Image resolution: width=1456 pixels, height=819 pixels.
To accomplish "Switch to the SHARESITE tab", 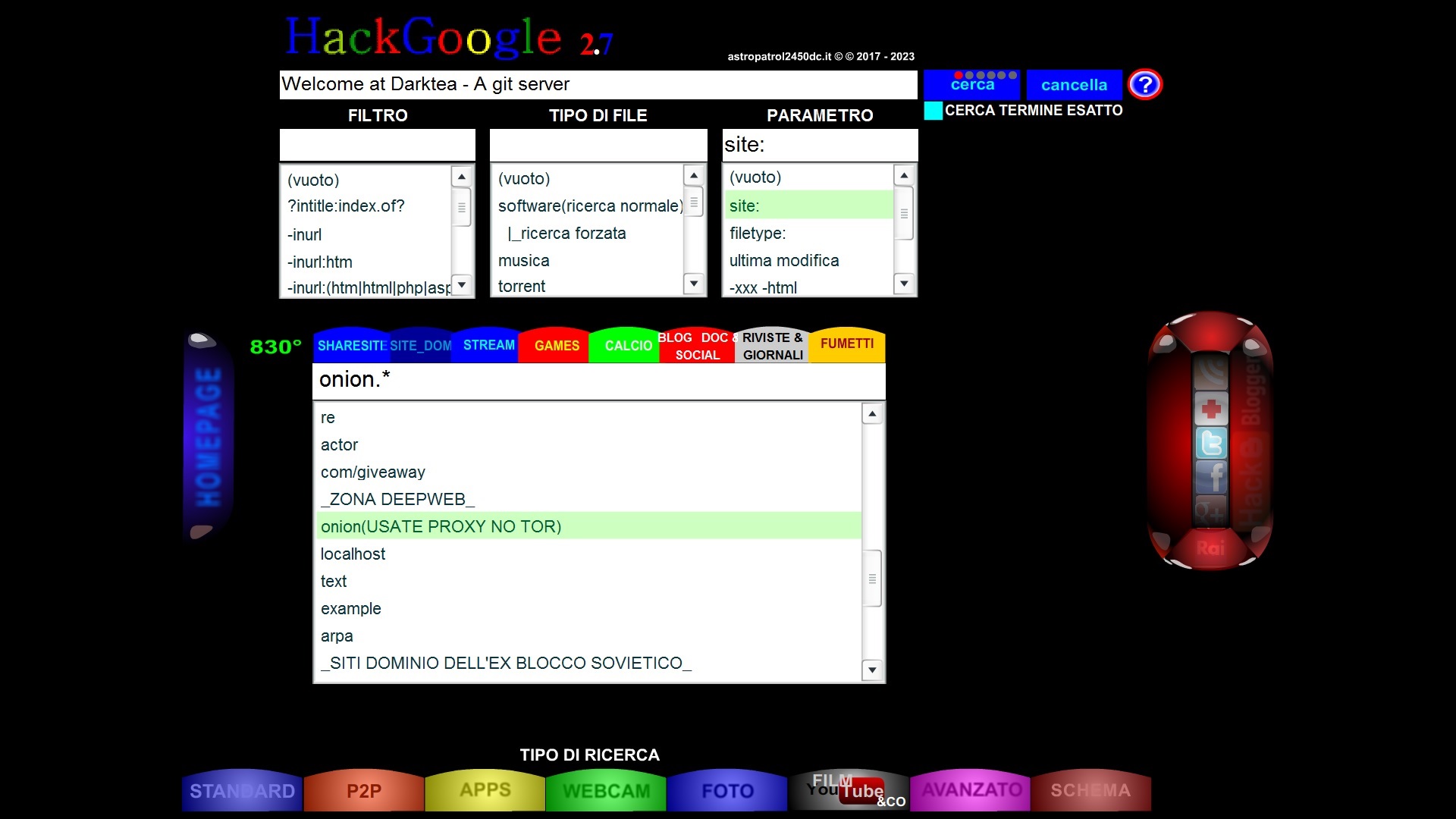I will 351,346.
